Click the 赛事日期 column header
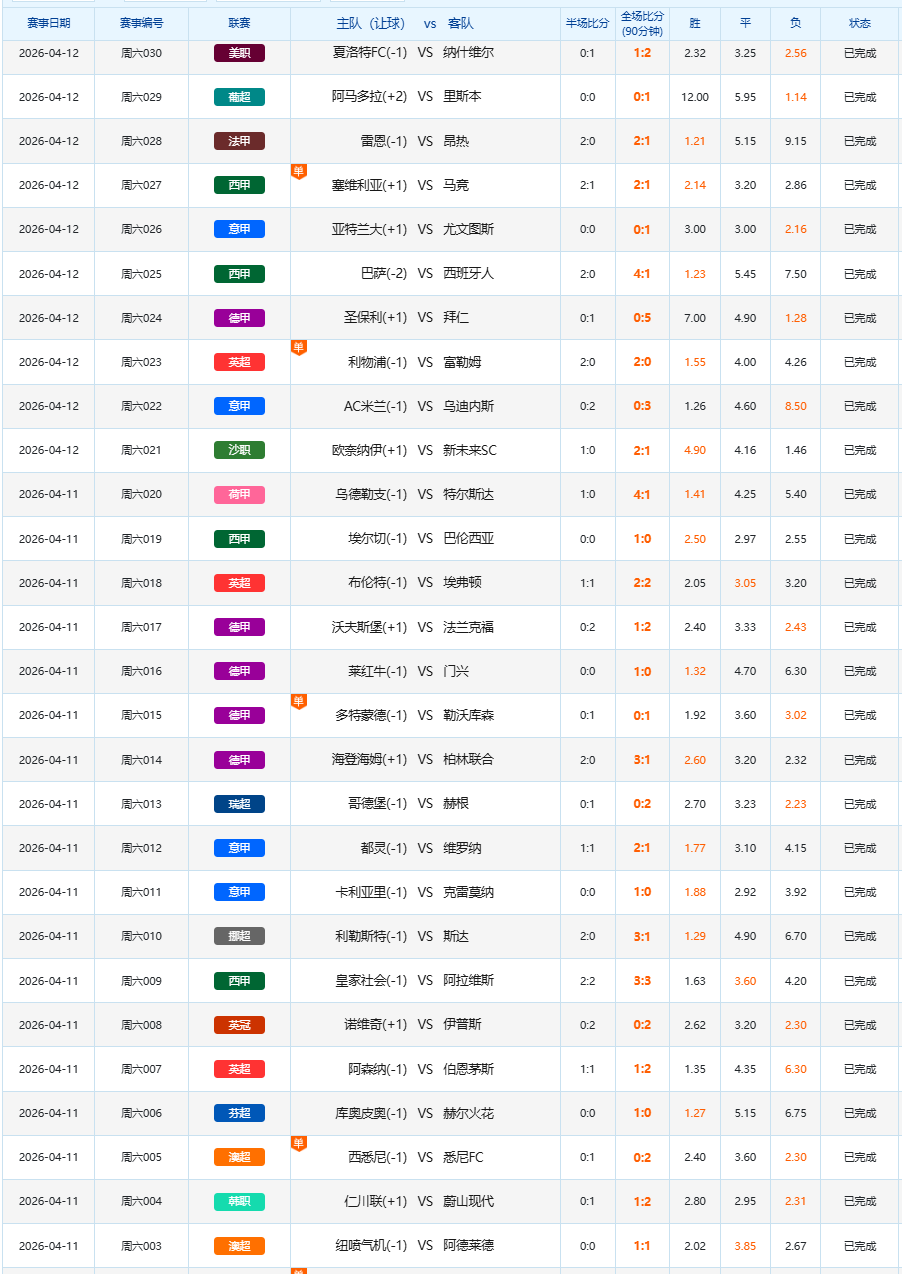The image size is (902, 1274). (48, 23)
